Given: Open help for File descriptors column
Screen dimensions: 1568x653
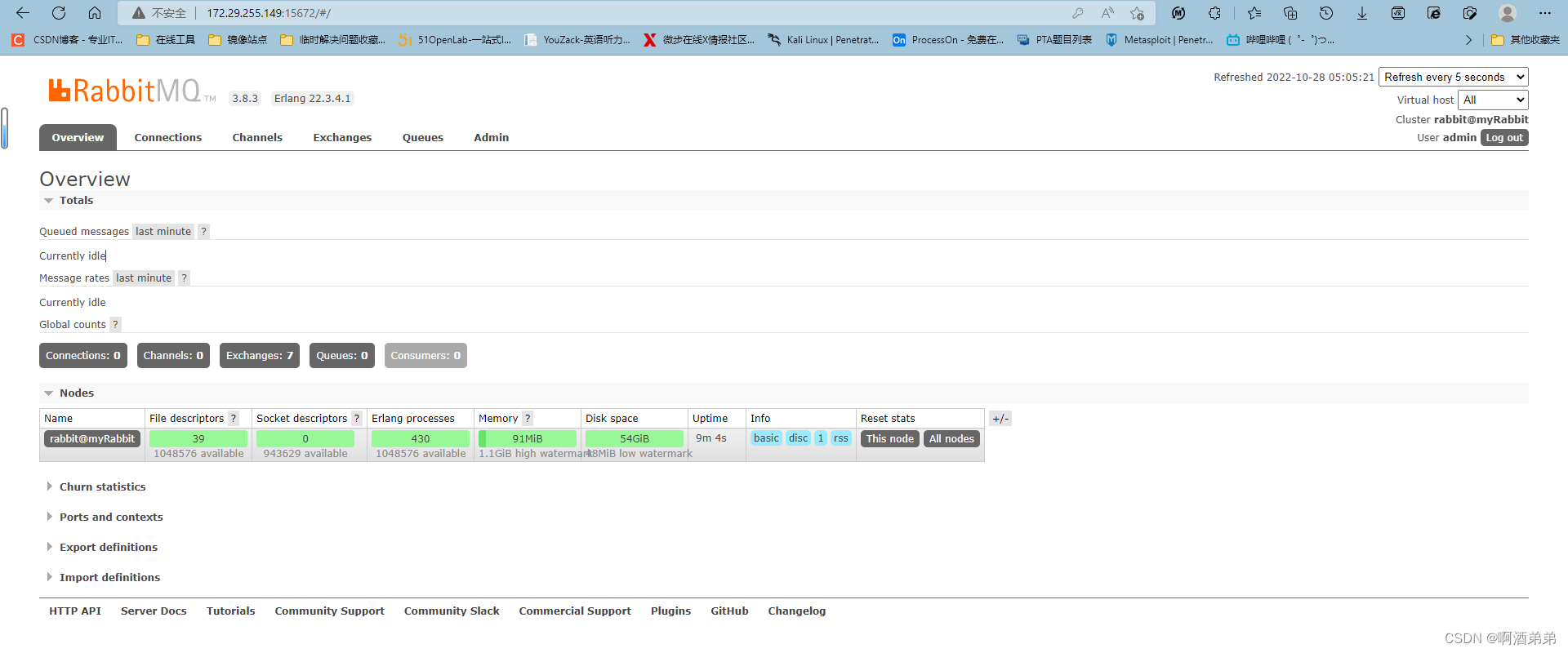Looking at the screenshot, I should coord(234,418).
